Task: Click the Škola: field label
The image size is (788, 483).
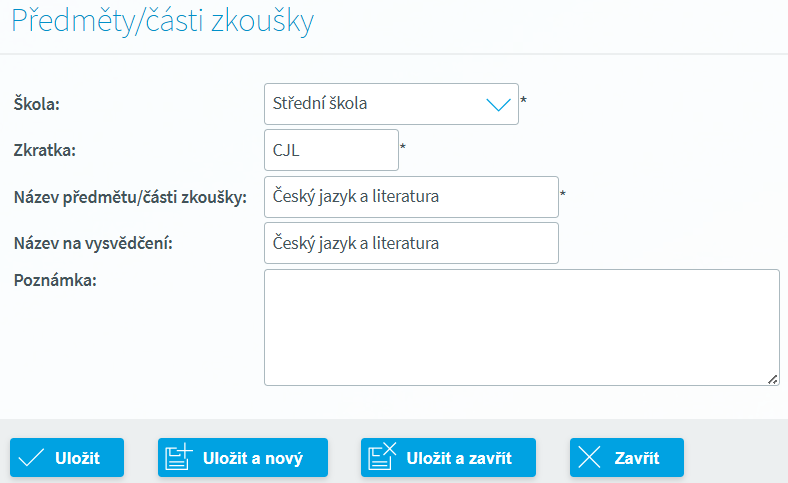Action: click(37, 105)
